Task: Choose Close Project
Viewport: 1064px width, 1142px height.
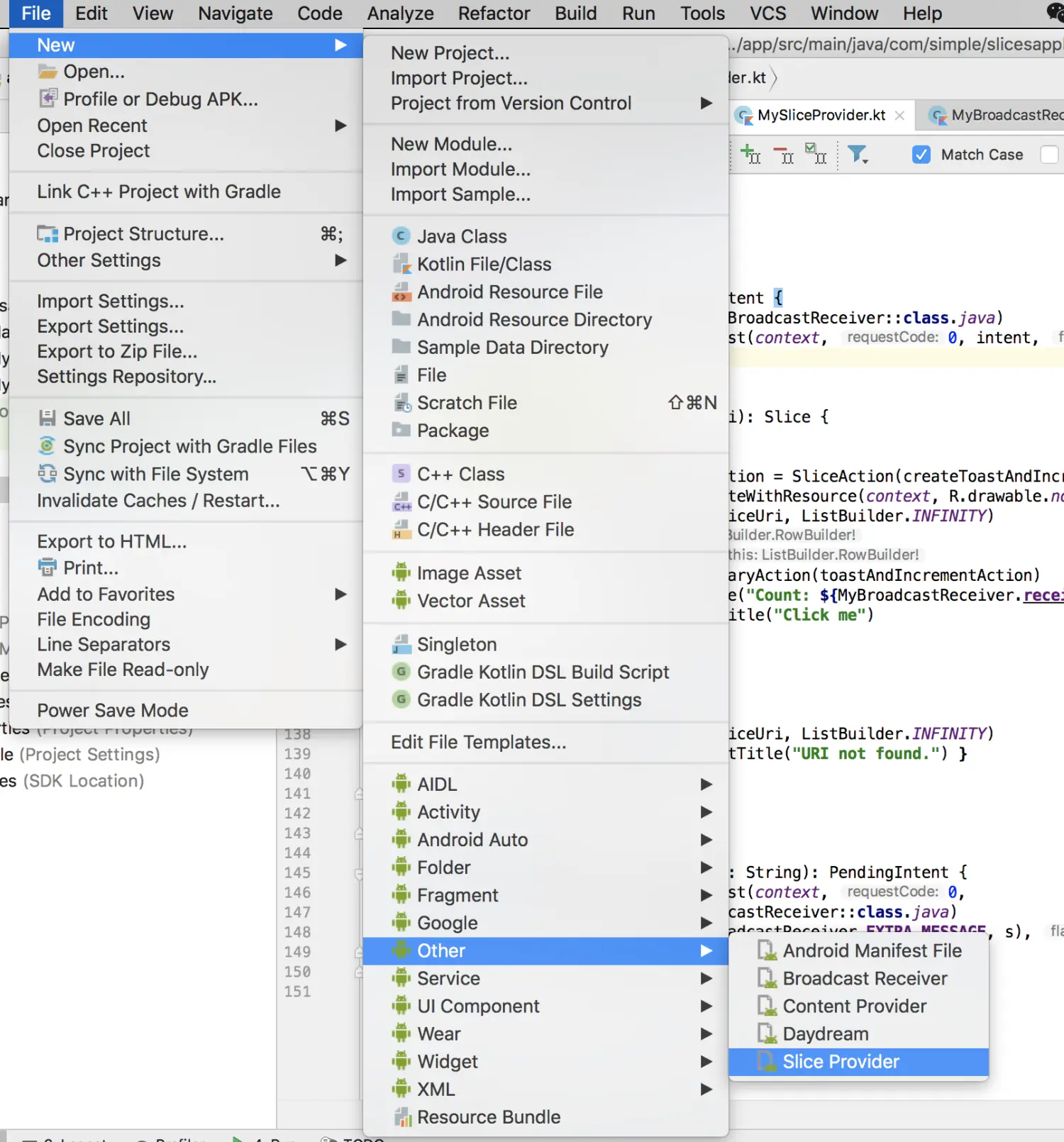Action: [186, 151]
